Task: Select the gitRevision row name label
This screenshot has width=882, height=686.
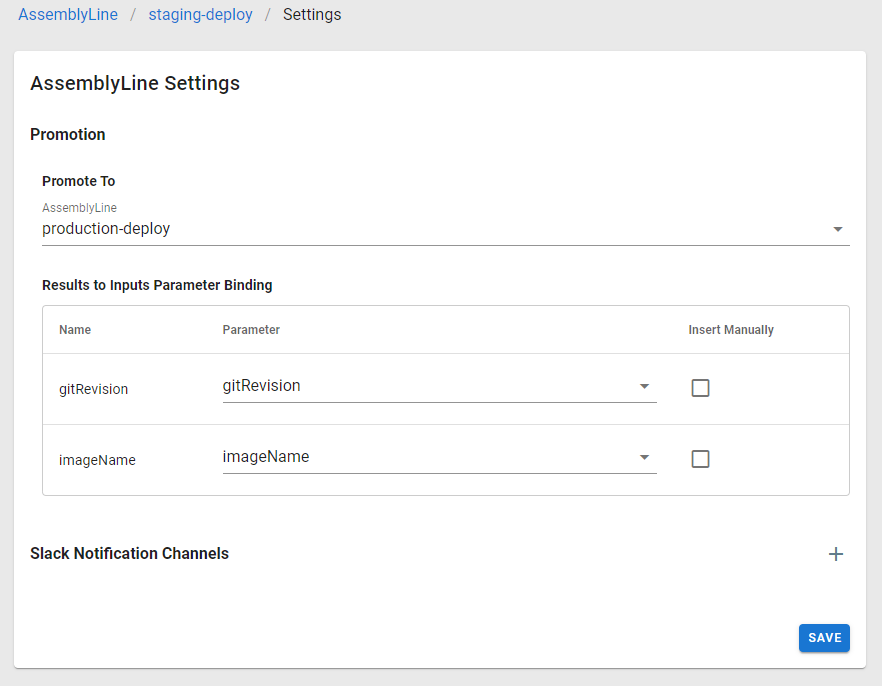Action: click(x=93, y=389)
